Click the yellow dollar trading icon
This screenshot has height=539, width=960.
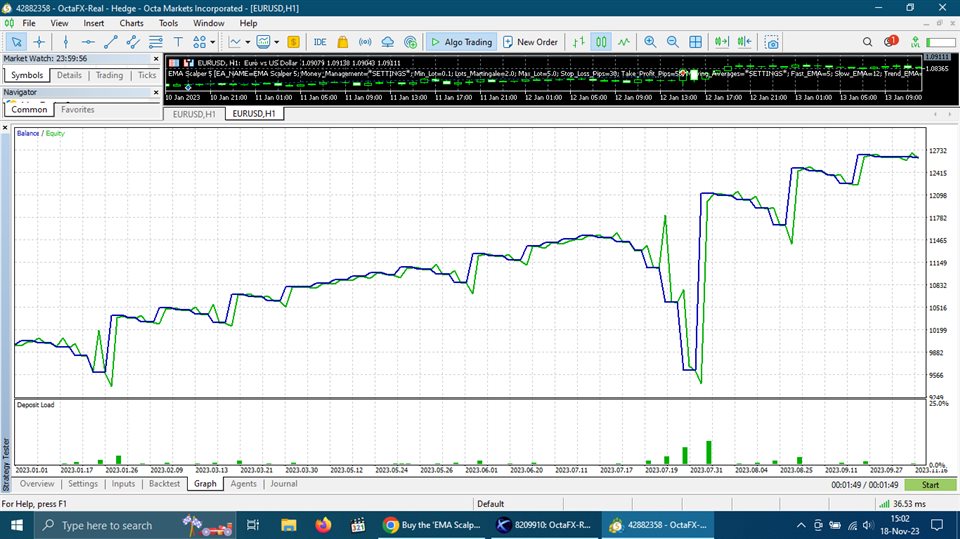[293, 42]
